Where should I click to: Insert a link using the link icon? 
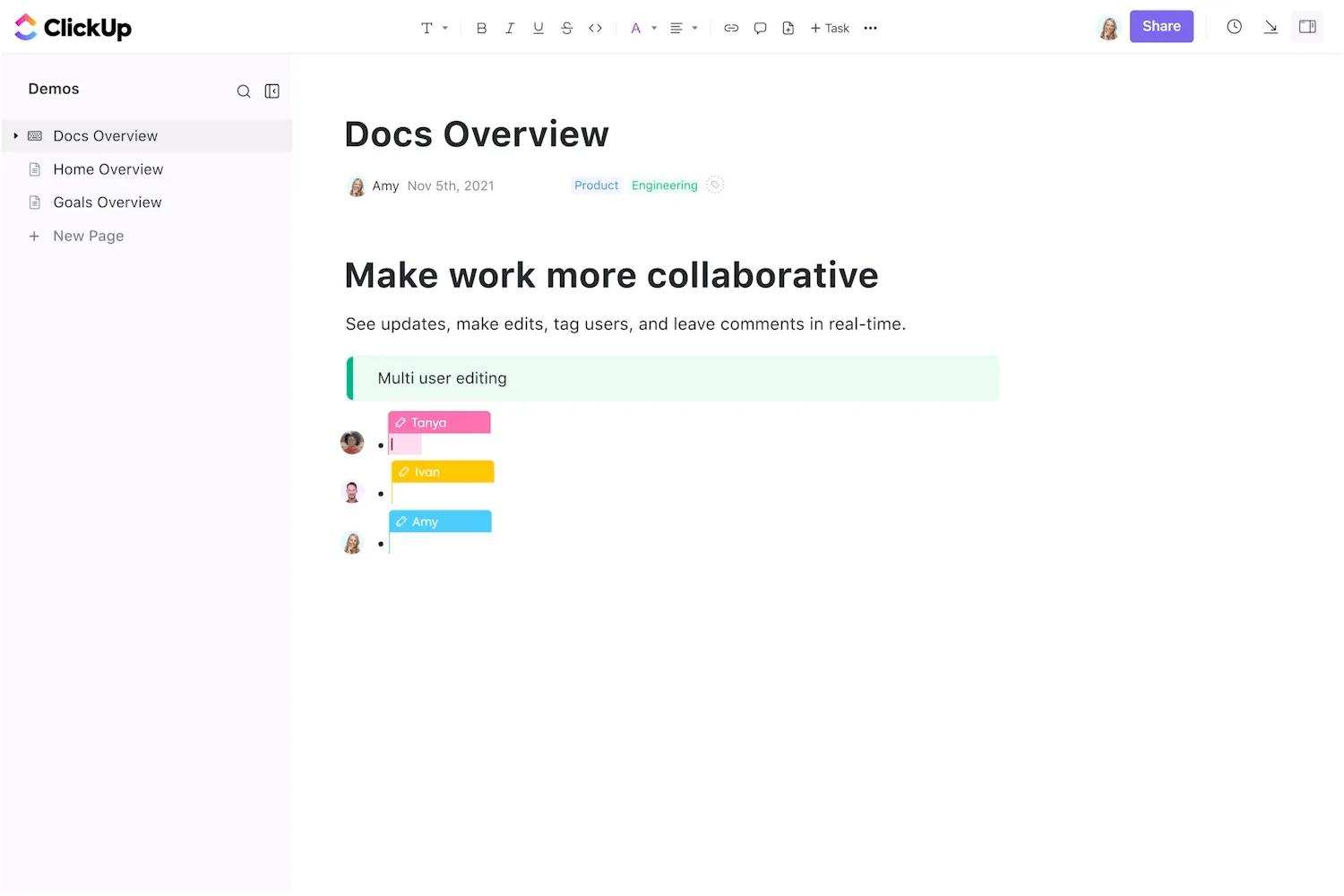point(731,28)
